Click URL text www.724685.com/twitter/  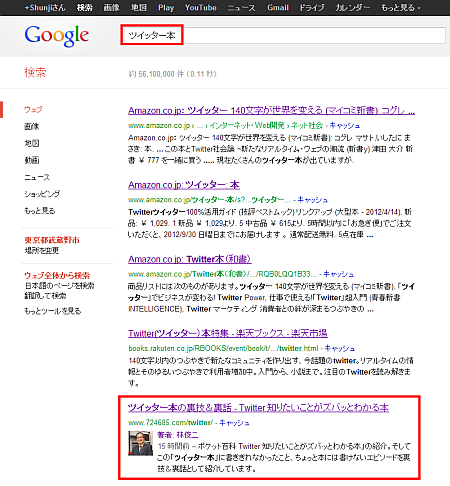click(x=170, y=423)
